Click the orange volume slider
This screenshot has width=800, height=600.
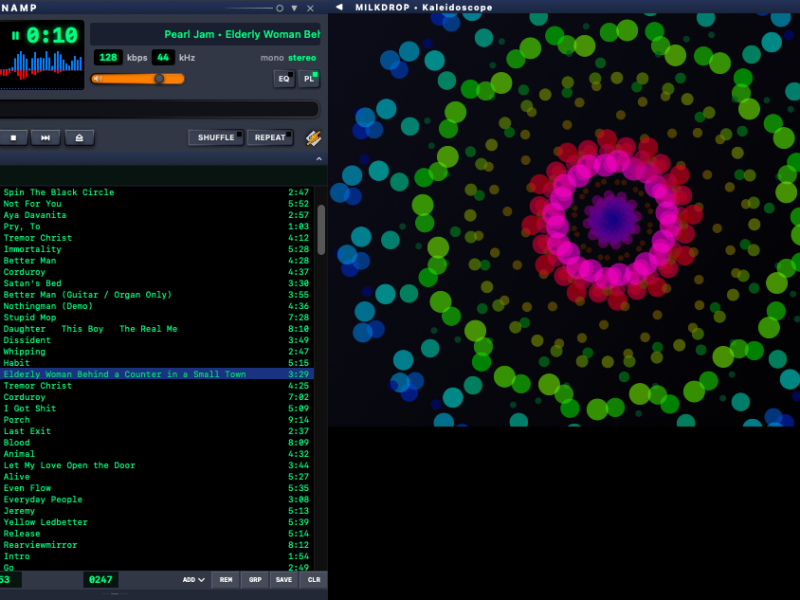(137, 78)
